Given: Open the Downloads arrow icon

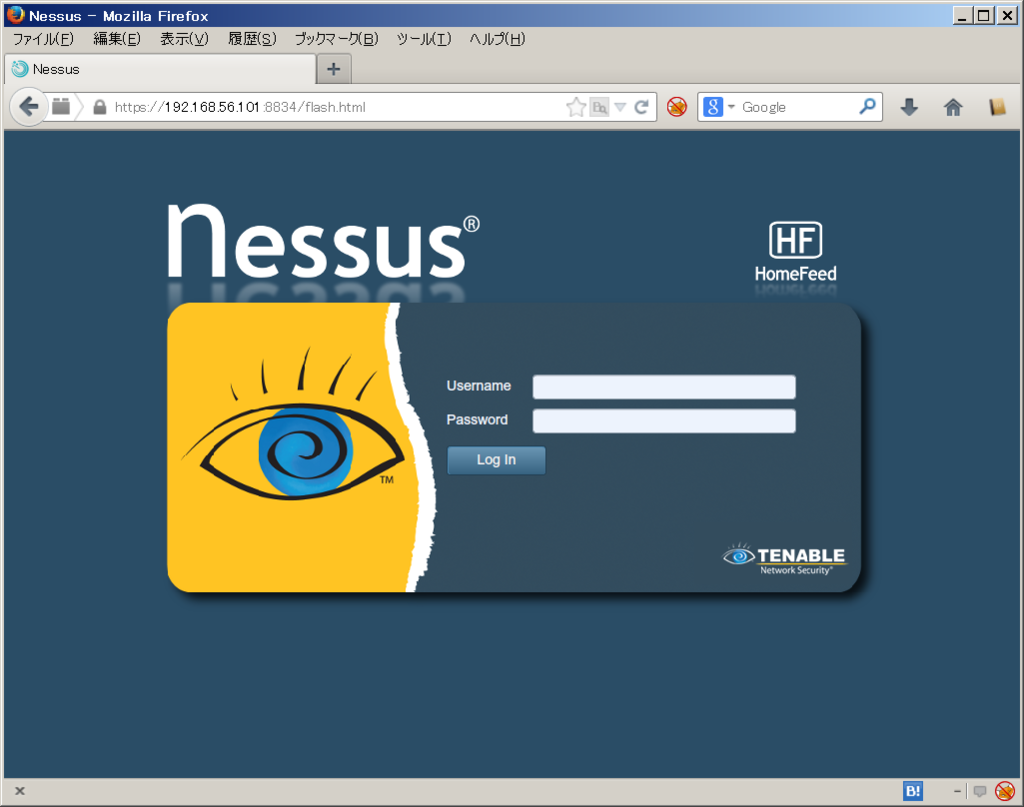Looking at the screenshot, I should (909, 106).
